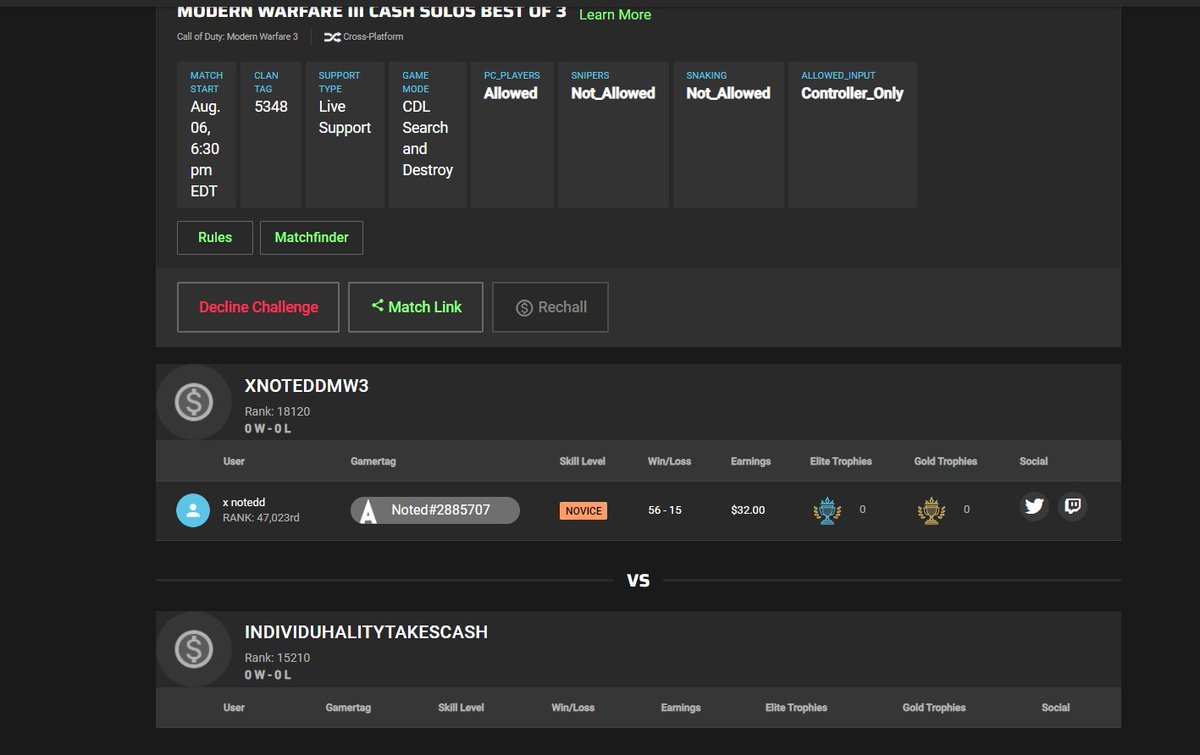Image resolution: width=1200 pixels, height=755 pixels.
Task: Click RANK: 47,023rd under x notedd
Action: point(260,518)
